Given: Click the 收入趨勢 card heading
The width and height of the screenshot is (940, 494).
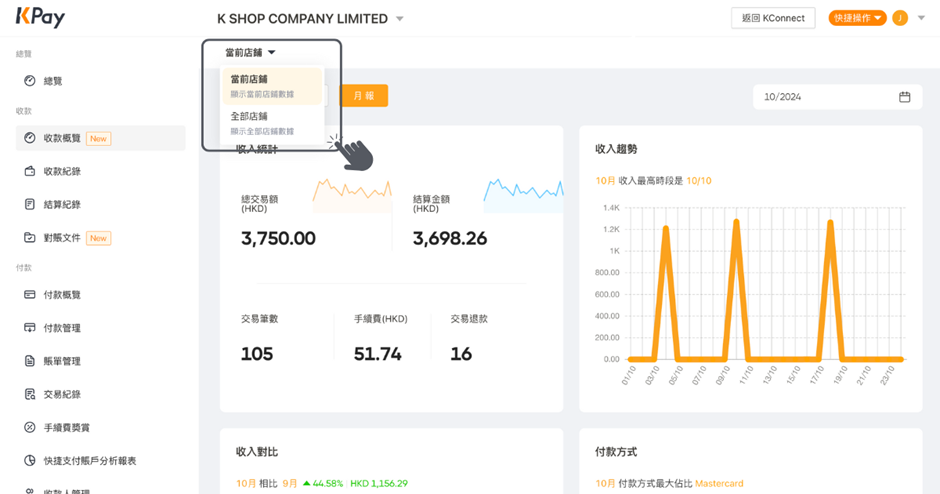Looking at the screenshot, I should pos(616,149).
